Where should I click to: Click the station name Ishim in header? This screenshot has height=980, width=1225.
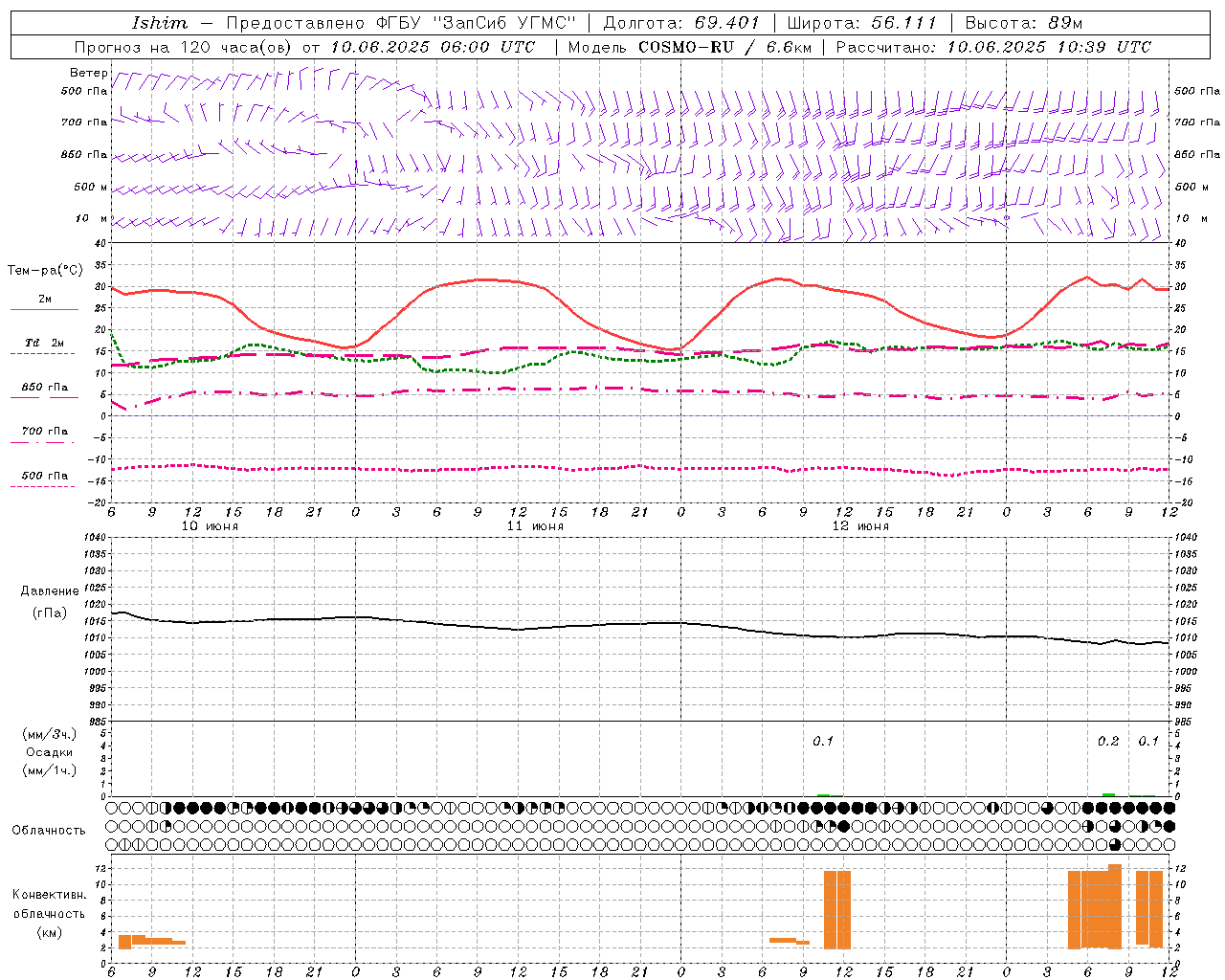(160, 23)
